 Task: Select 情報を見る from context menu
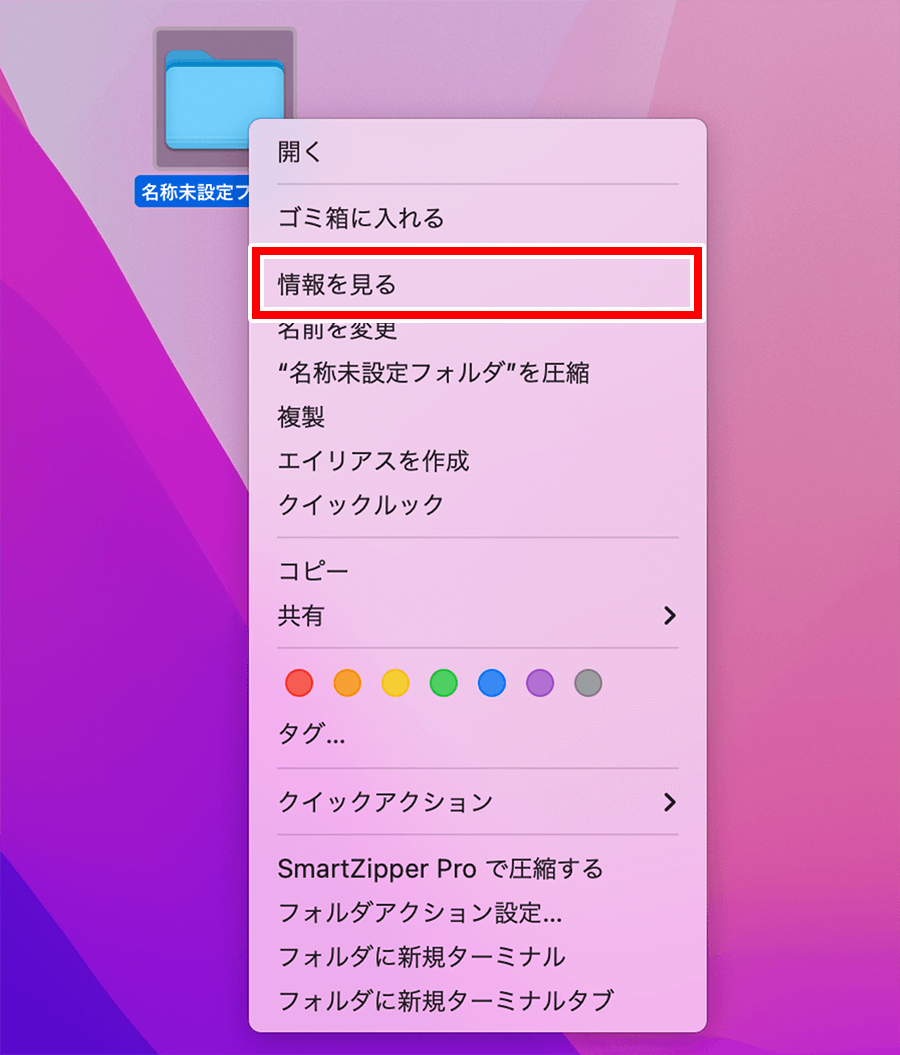pyautogui.click(x=337, y=285)
